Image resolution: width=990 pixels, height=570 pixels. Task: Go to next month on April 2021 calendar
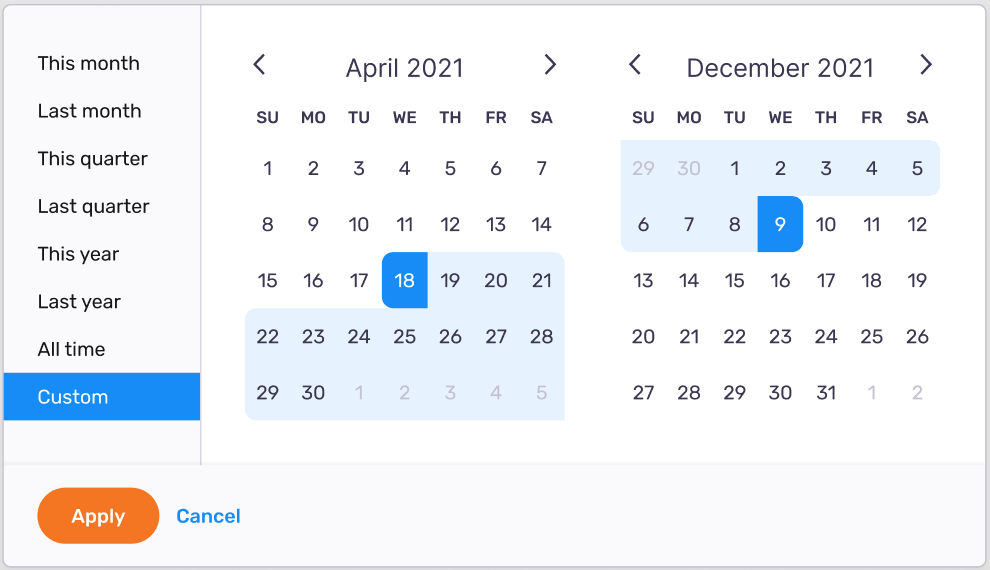[x=550, y=65]
